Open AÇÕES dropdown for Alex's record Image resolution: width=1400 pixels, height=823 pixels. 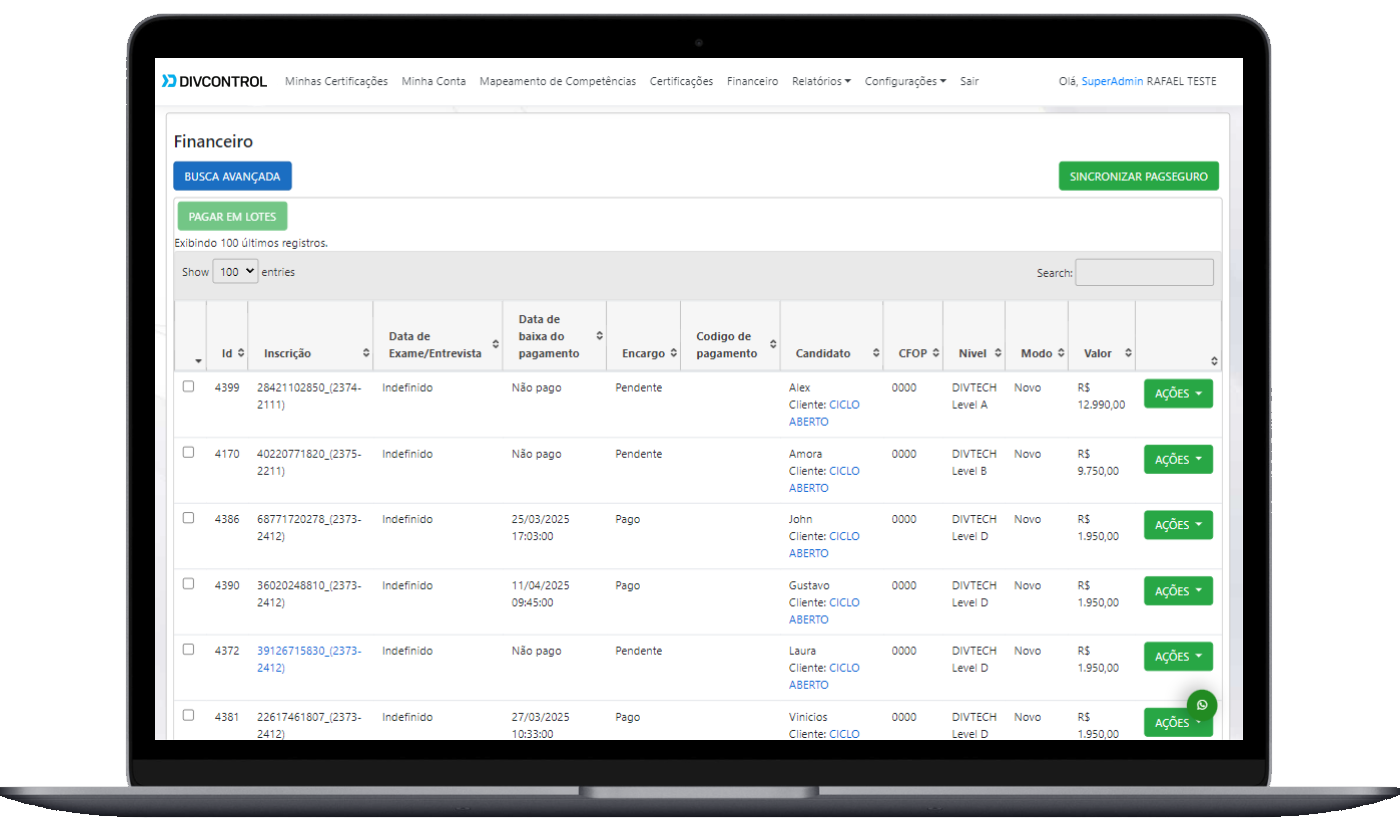(1178, 394)
